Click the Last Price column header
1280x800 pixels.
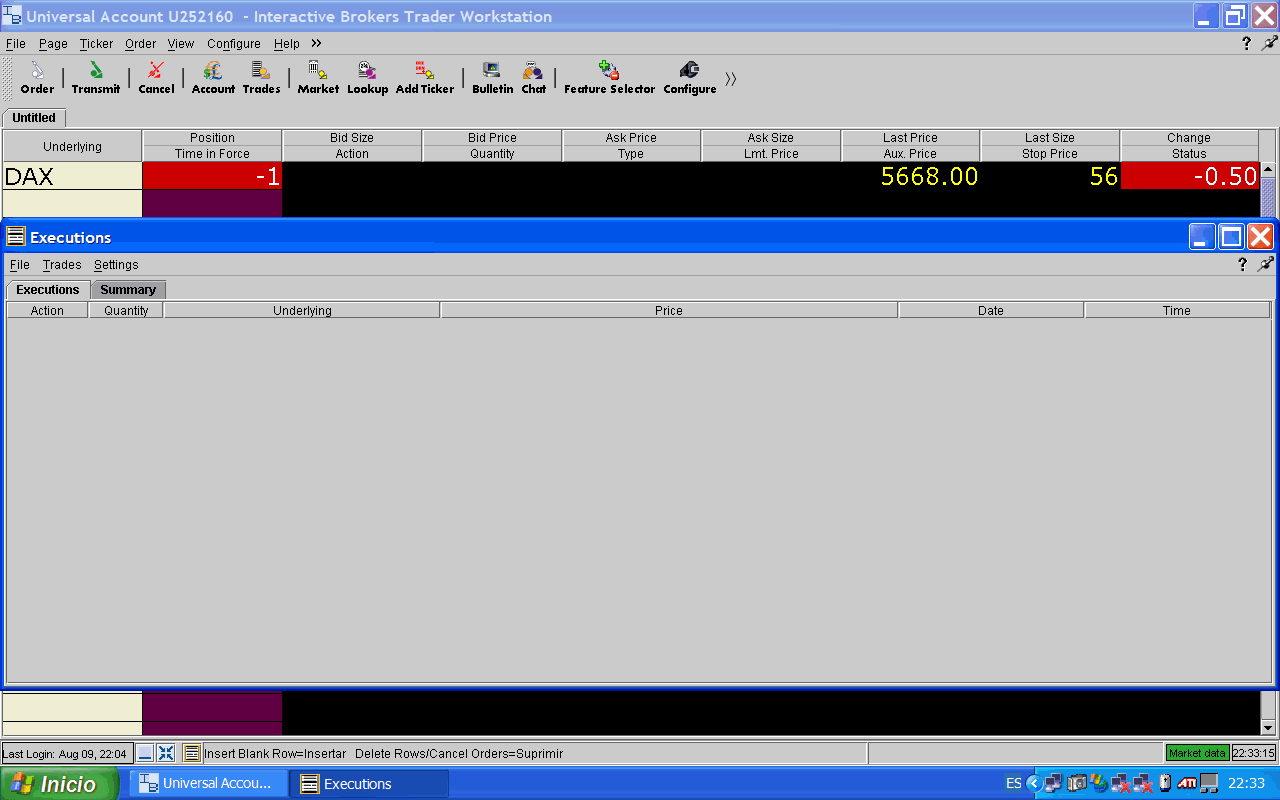coord(910,138)
